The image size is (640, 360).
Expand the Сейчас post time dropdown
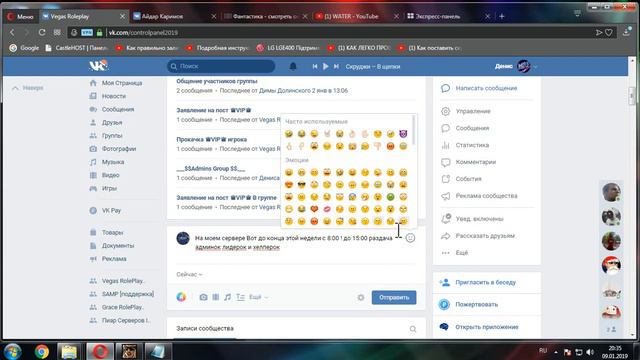tap(189, 274)
